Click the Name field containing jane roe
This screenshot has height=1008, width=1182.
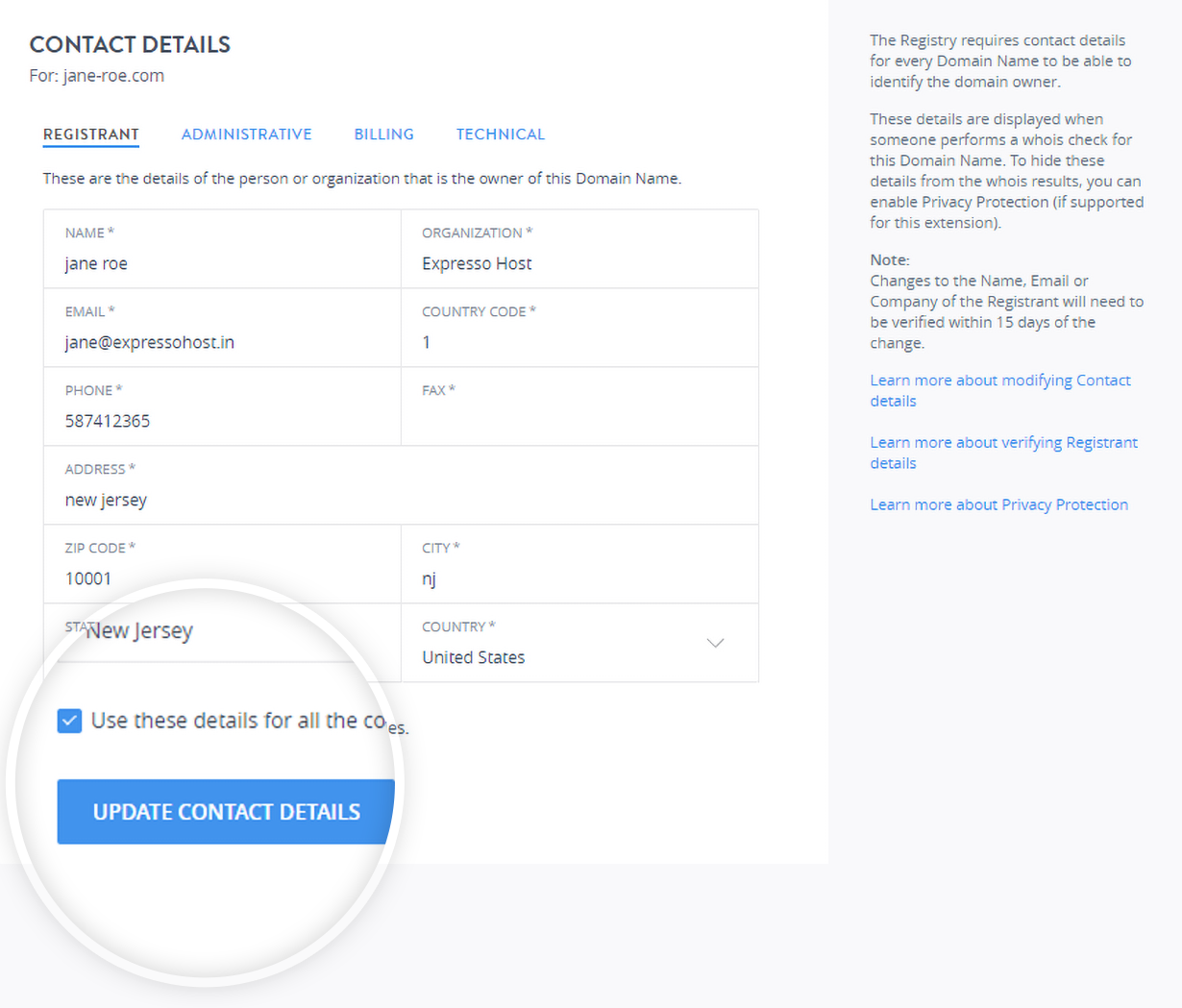221,263
